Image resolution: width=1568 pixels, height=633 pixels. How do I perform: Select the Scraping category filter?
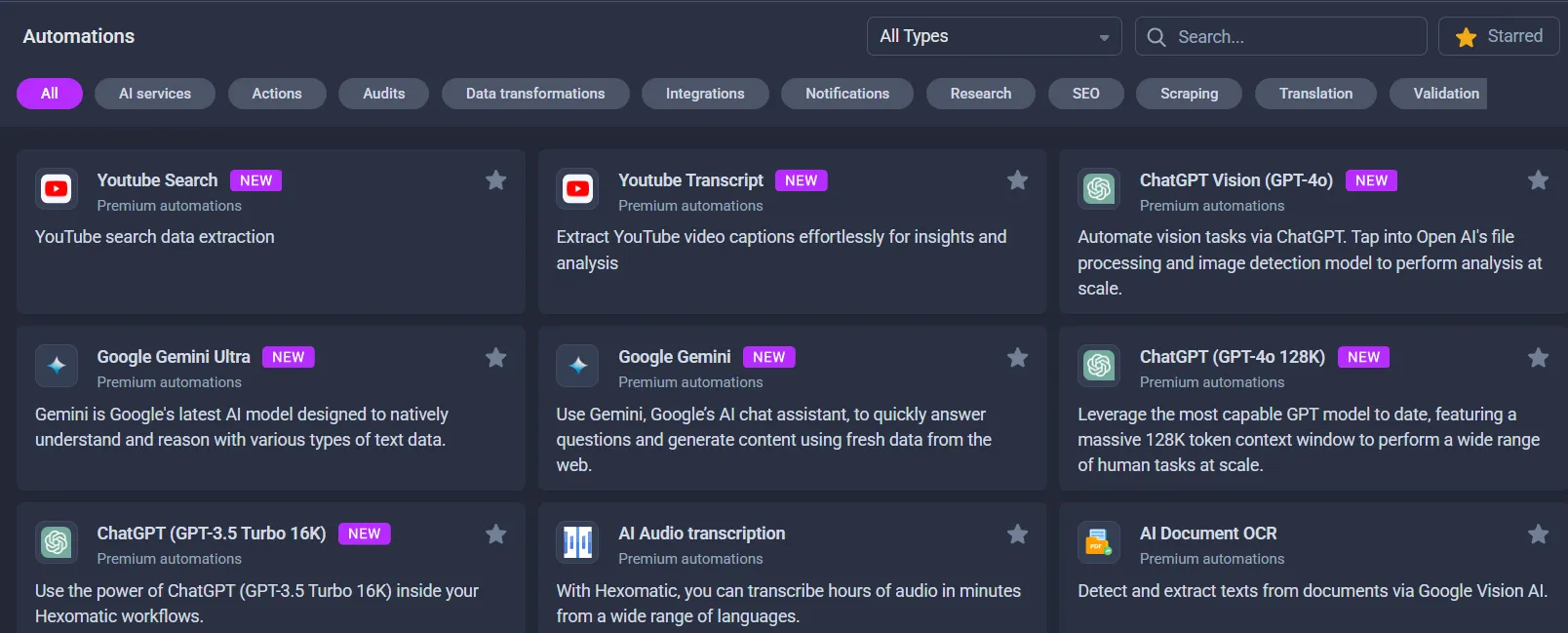point(1189,94)
